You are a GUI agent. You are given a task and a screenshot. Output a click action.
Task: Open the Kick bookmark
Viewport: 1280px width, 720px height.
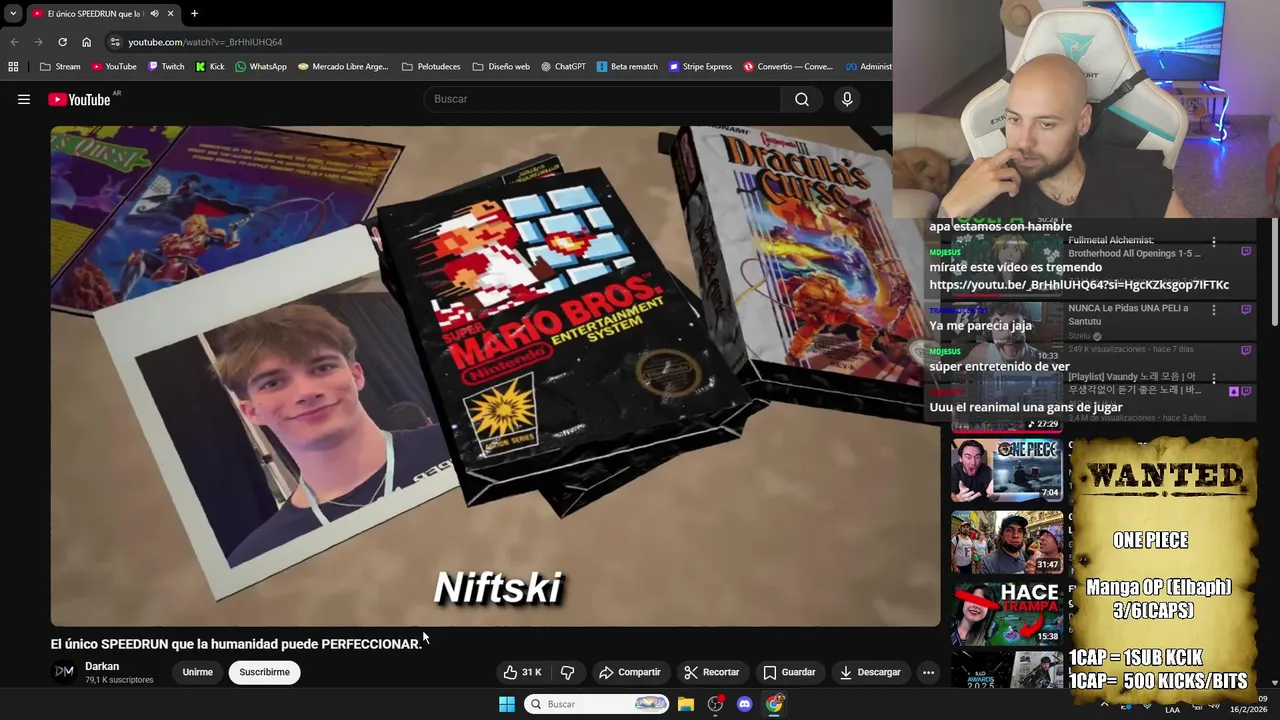(210, 67)
